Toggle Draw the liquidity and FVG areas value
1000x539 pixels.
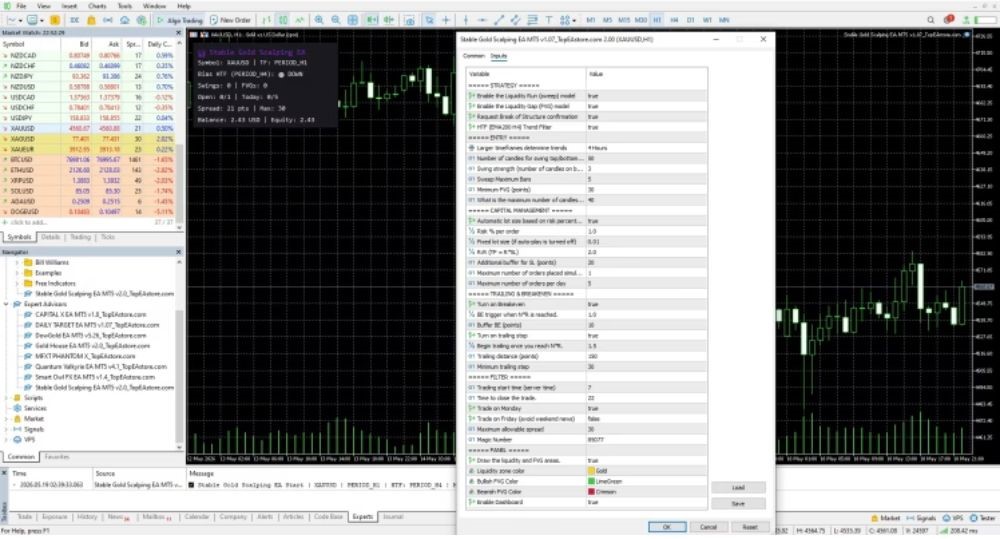[646, 461]
